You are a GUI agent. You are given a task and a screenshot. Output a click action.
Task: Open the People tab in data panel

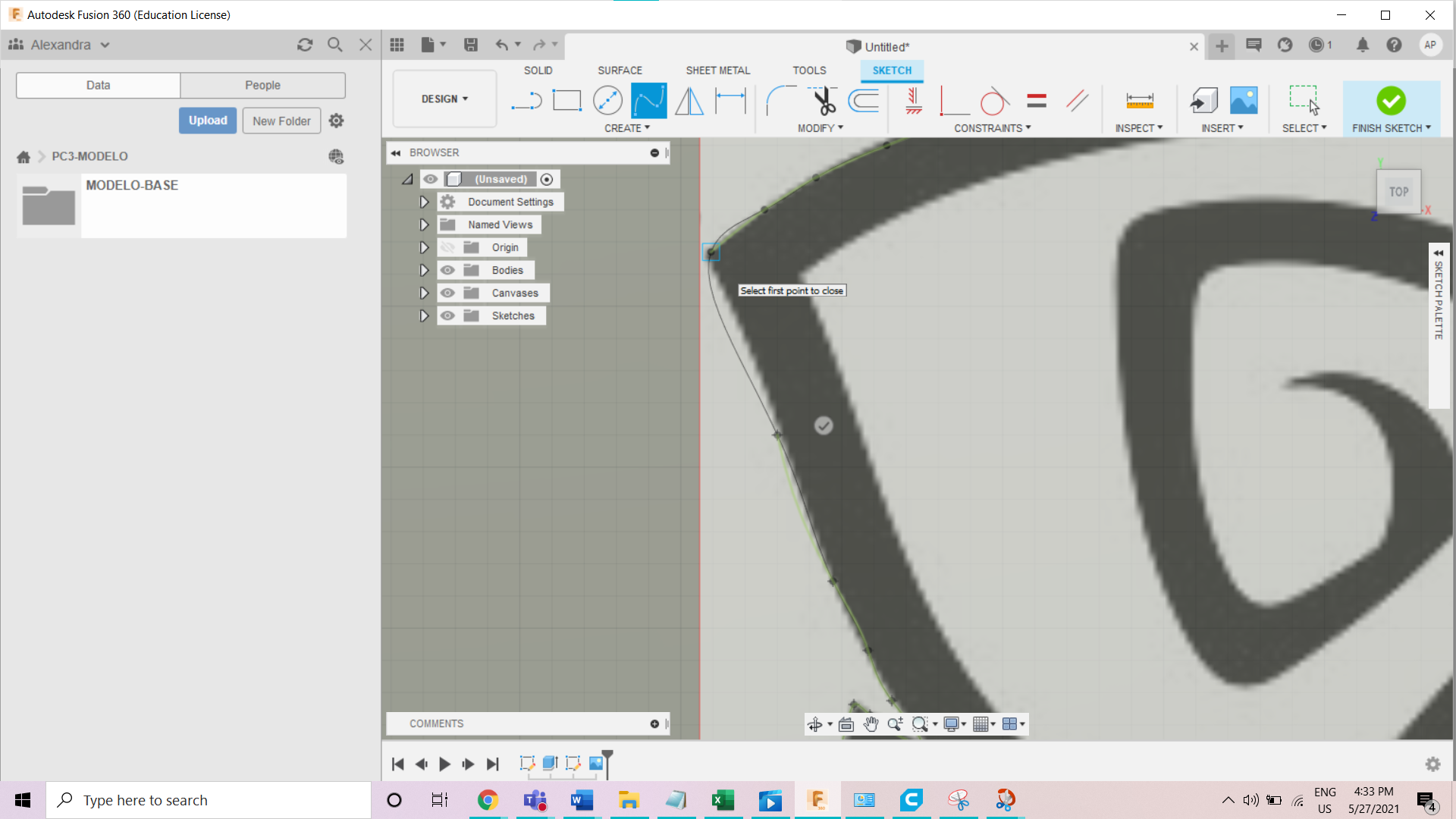click(x=262, y=85)
